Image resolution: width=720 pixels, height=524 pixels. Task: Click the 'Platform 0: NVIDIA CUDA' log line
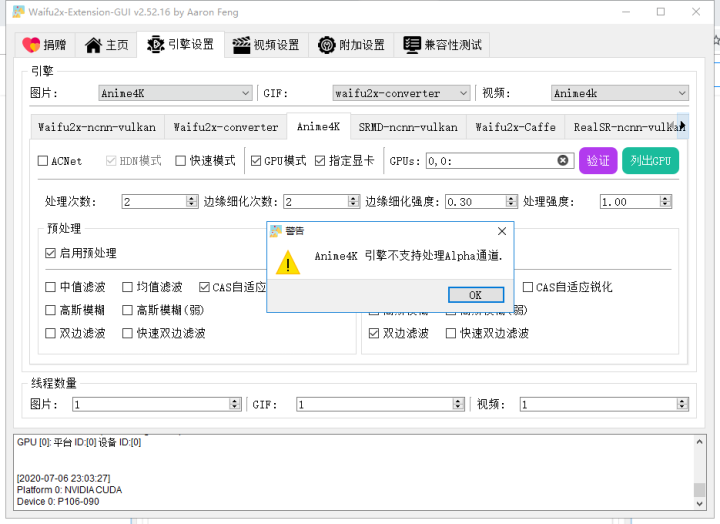[x=69, y=490]
